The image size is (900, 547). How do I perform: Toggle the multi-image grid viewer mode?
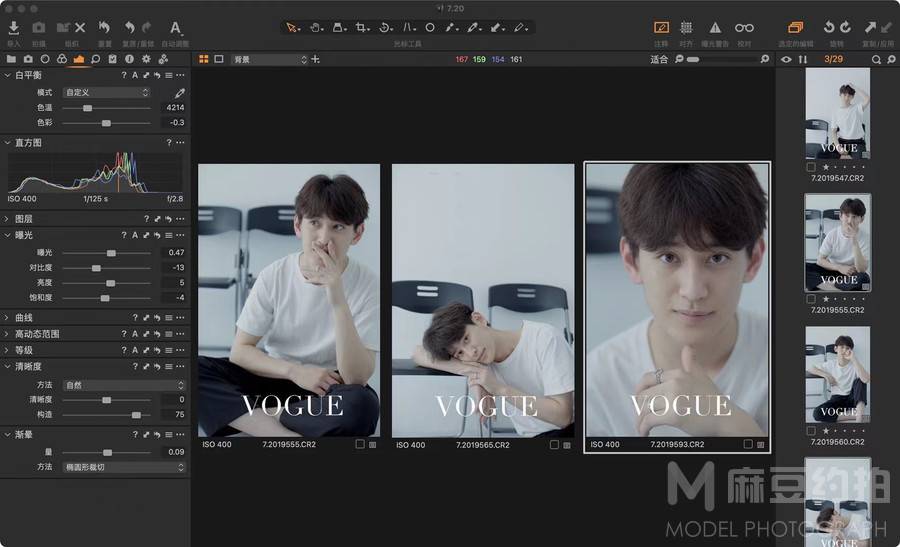204,59
